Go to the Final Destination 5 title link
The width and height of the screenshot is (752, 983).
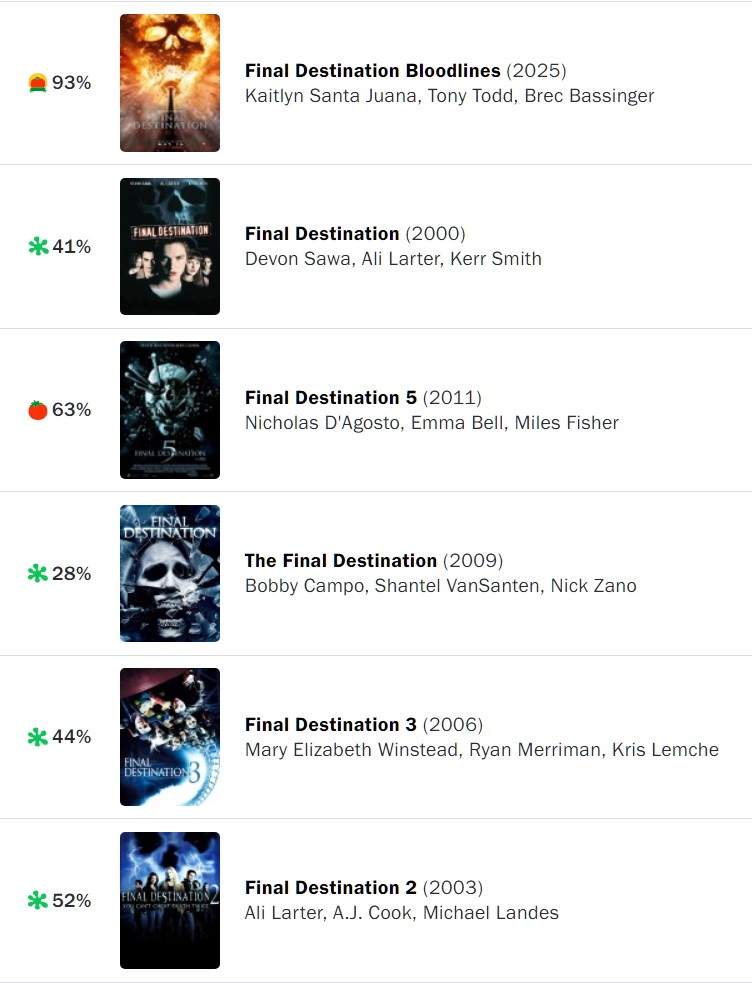330,398
